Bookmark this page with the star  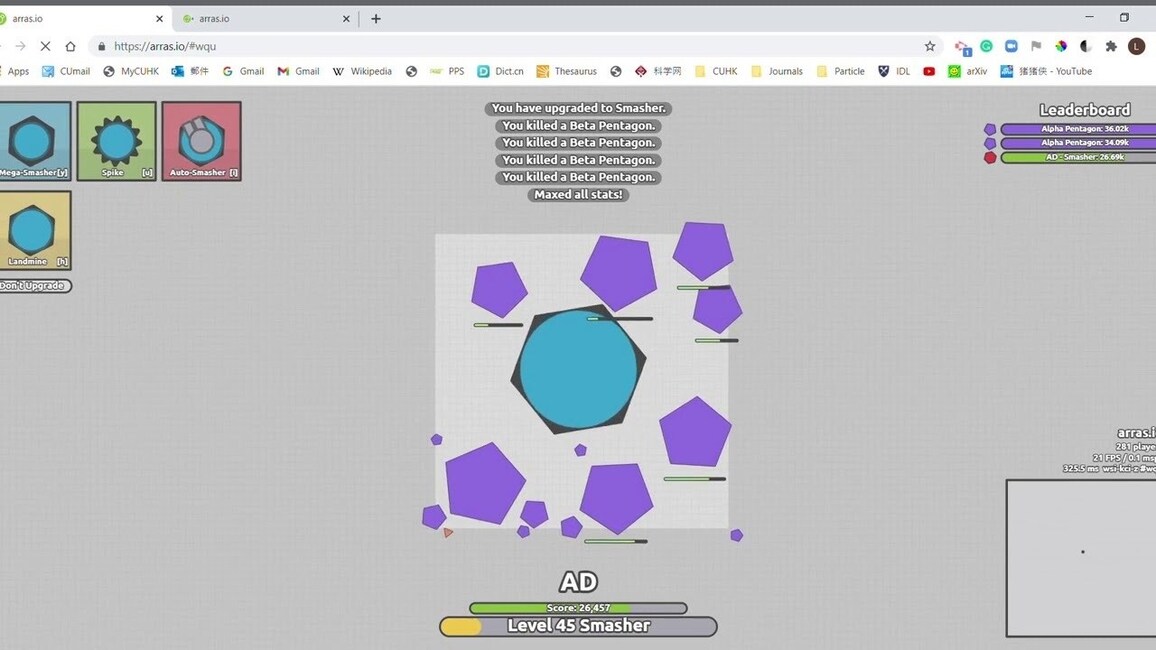click(930, 46)
